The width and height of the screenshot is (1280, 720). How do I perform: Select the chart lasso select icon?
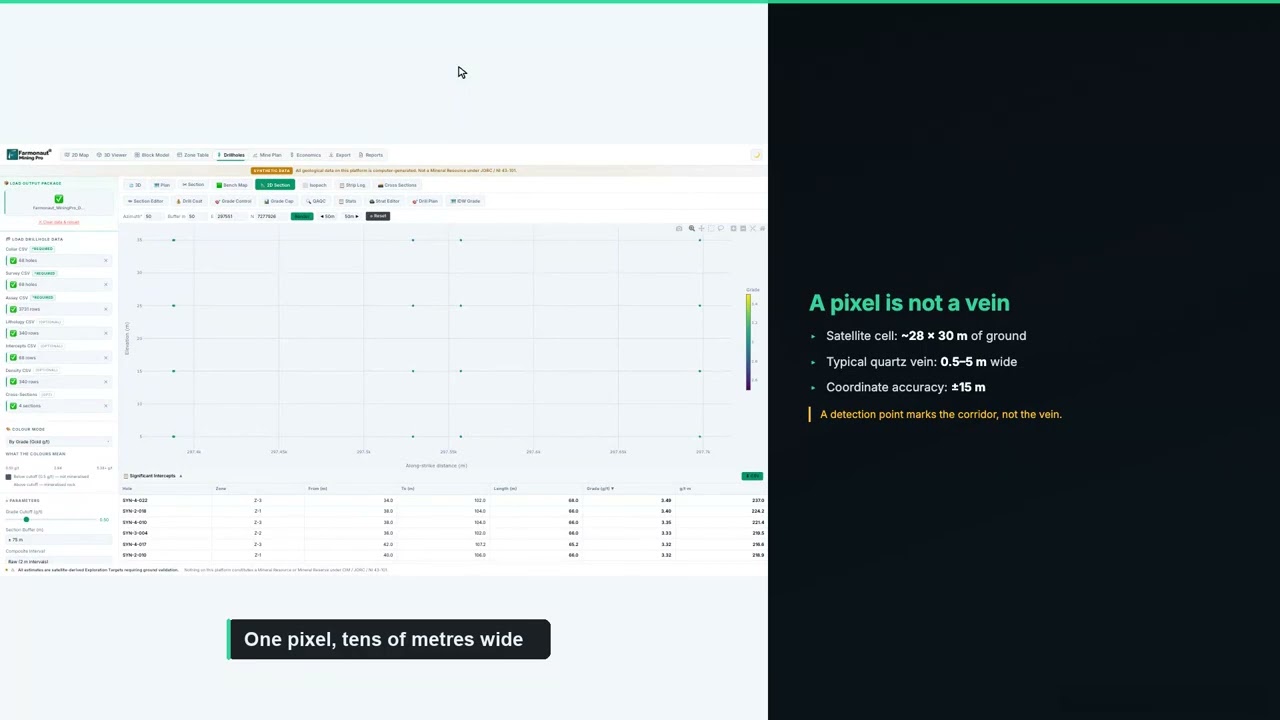pos(721,229)
